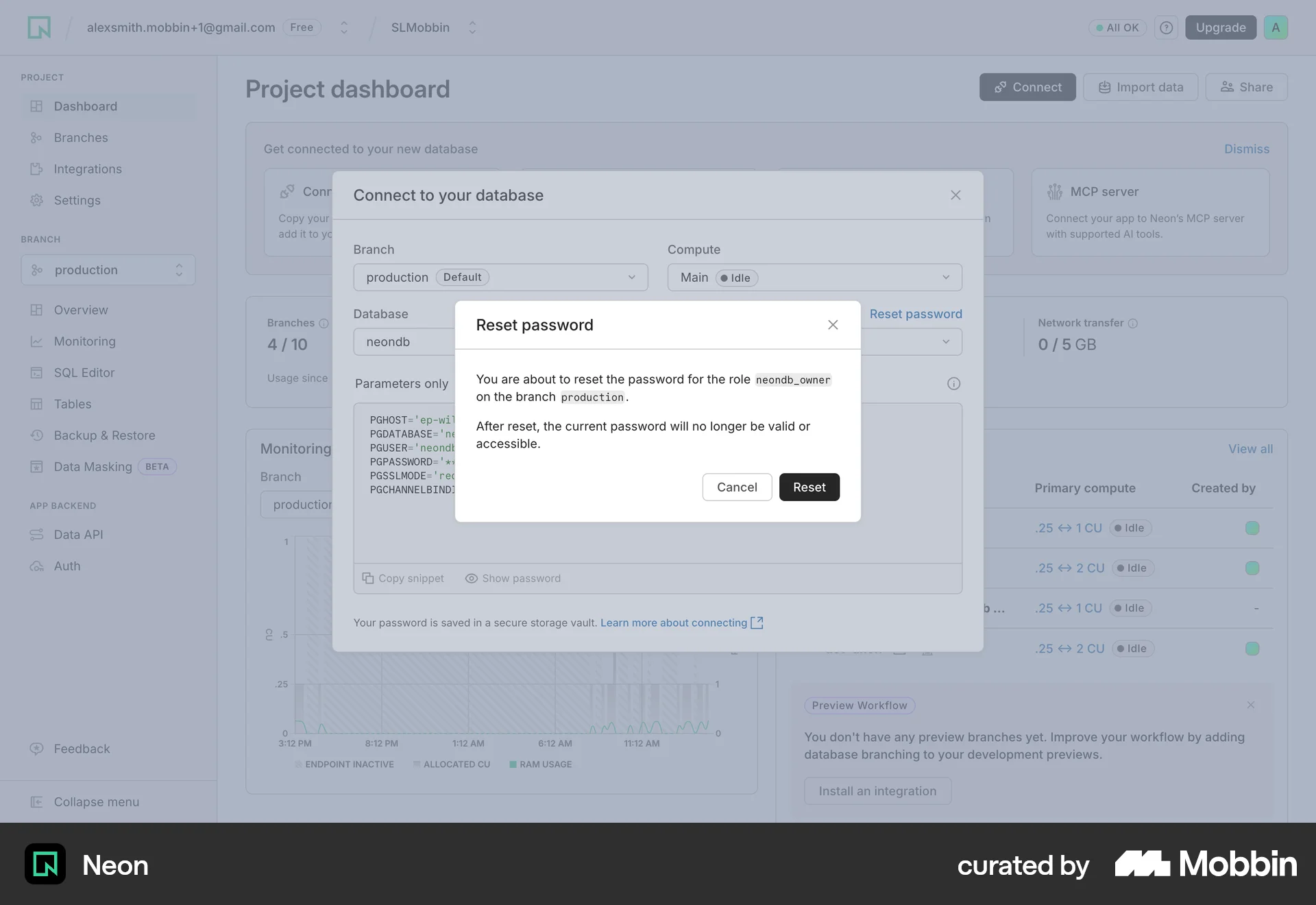This screenshot has height=905, width=1316.
Task: Click info icon next to Network transfer
Action: click(1133, 323)
